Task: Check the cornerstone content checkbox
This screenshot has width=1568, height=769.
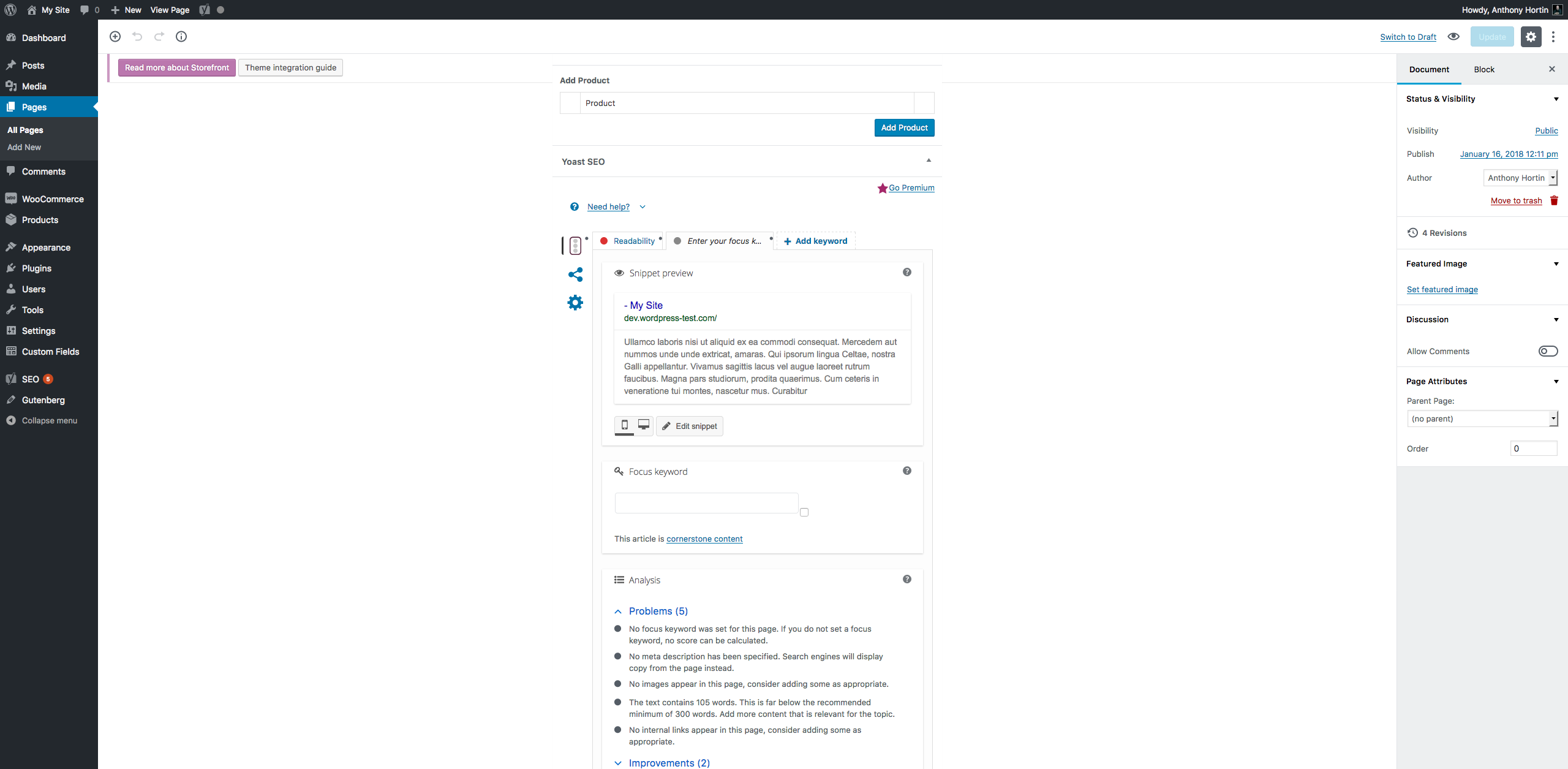Action: [x=804, y=512]
